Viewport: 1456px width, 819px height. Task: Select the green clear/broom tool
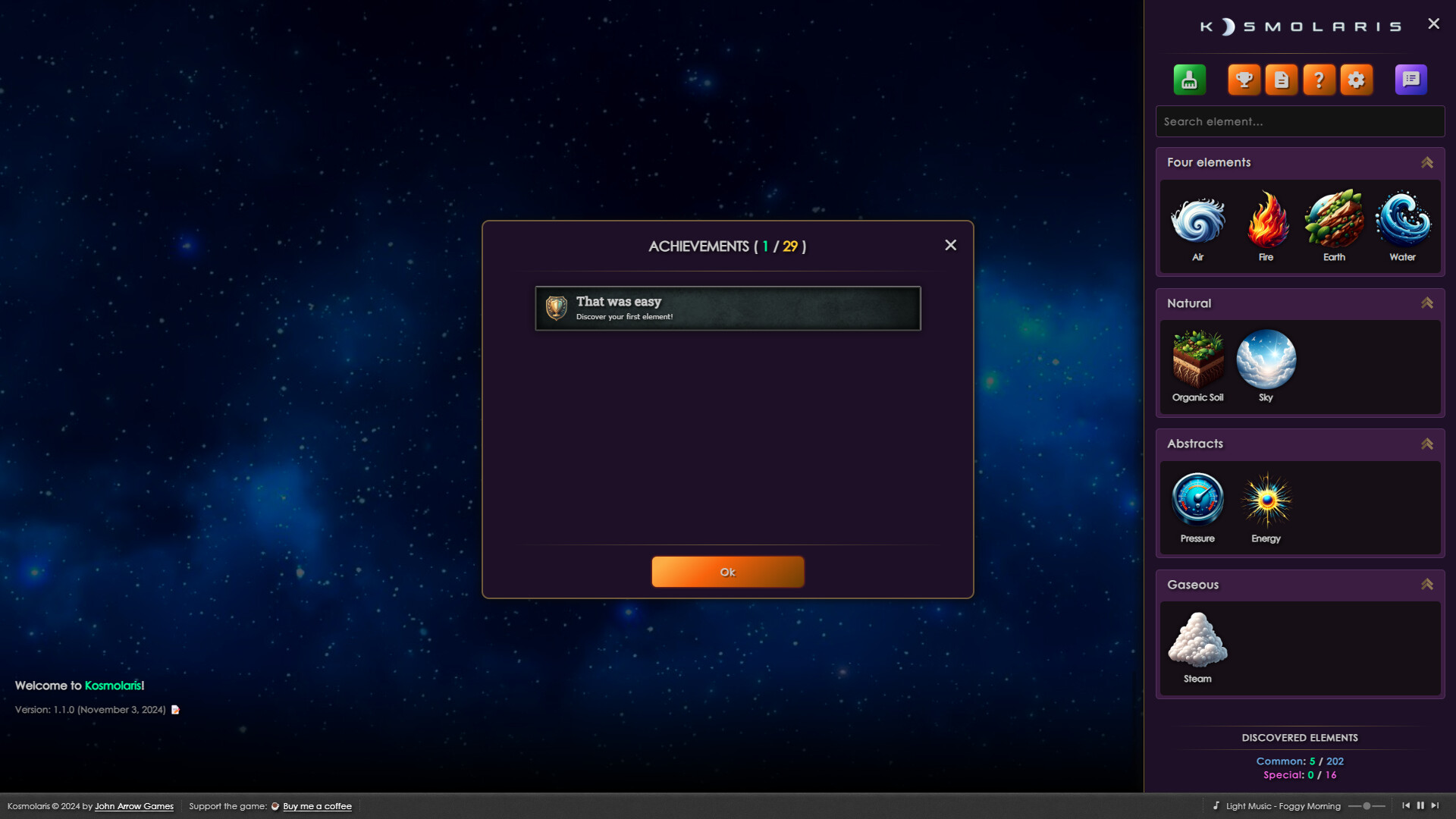(x=1189, y=79)
